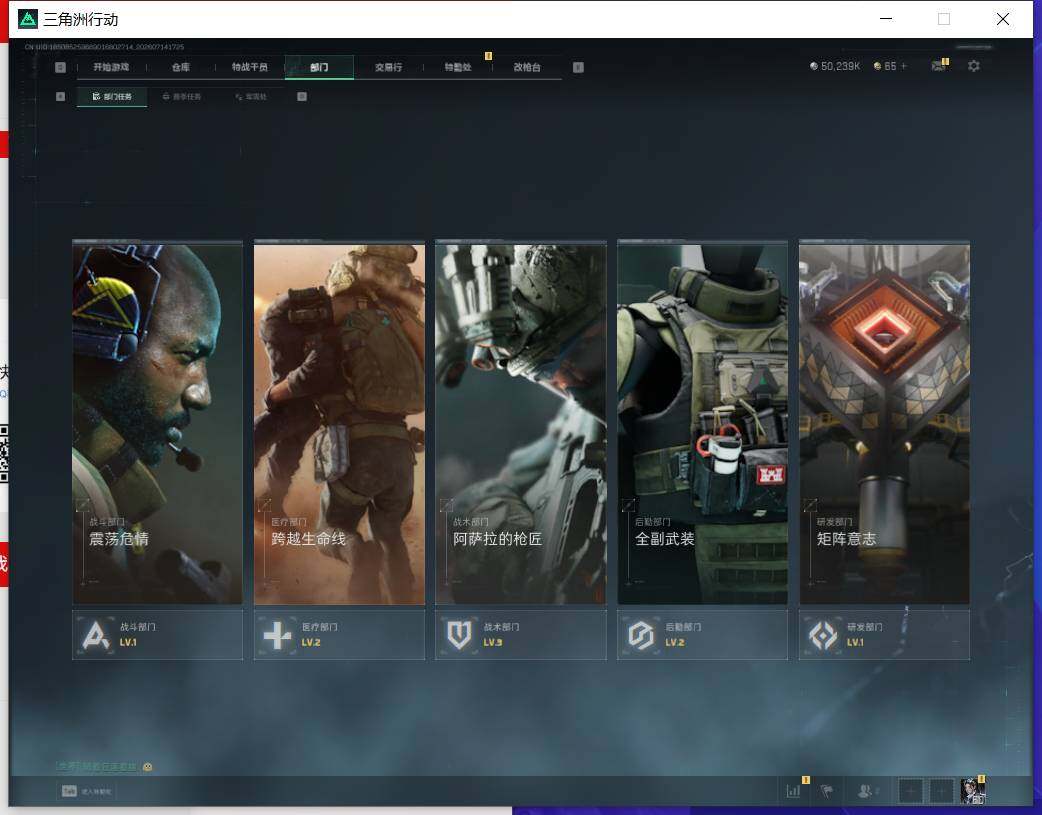Open the flag icon in the bottom bar
The width and height of the screenshot is (1042, 815).
coord(827,791)
